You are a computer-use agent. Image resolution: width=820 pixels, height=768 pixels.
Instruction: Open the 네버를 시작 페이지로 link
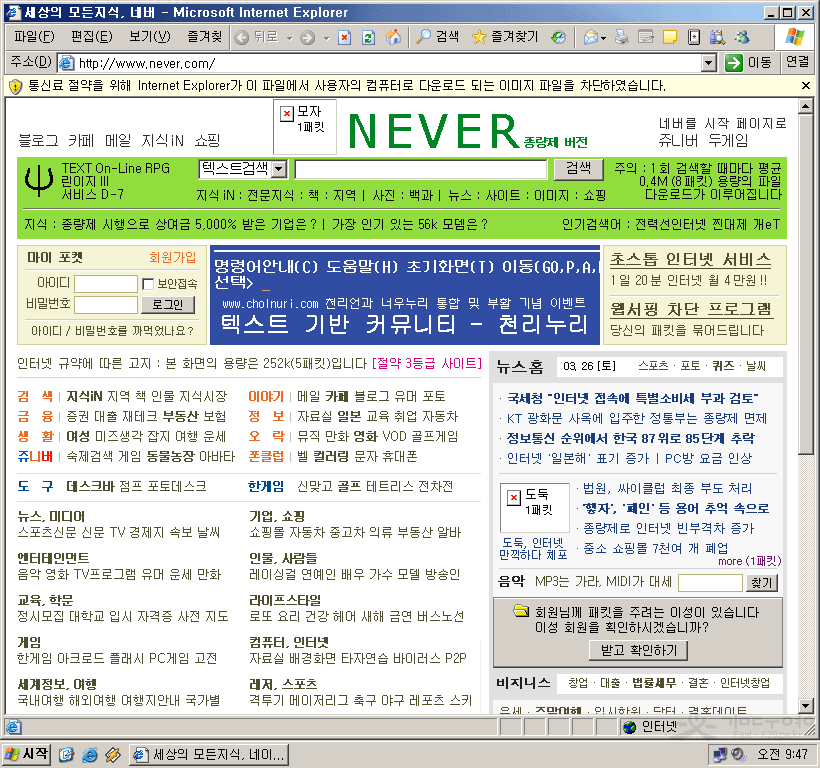(x=722, y=123)
